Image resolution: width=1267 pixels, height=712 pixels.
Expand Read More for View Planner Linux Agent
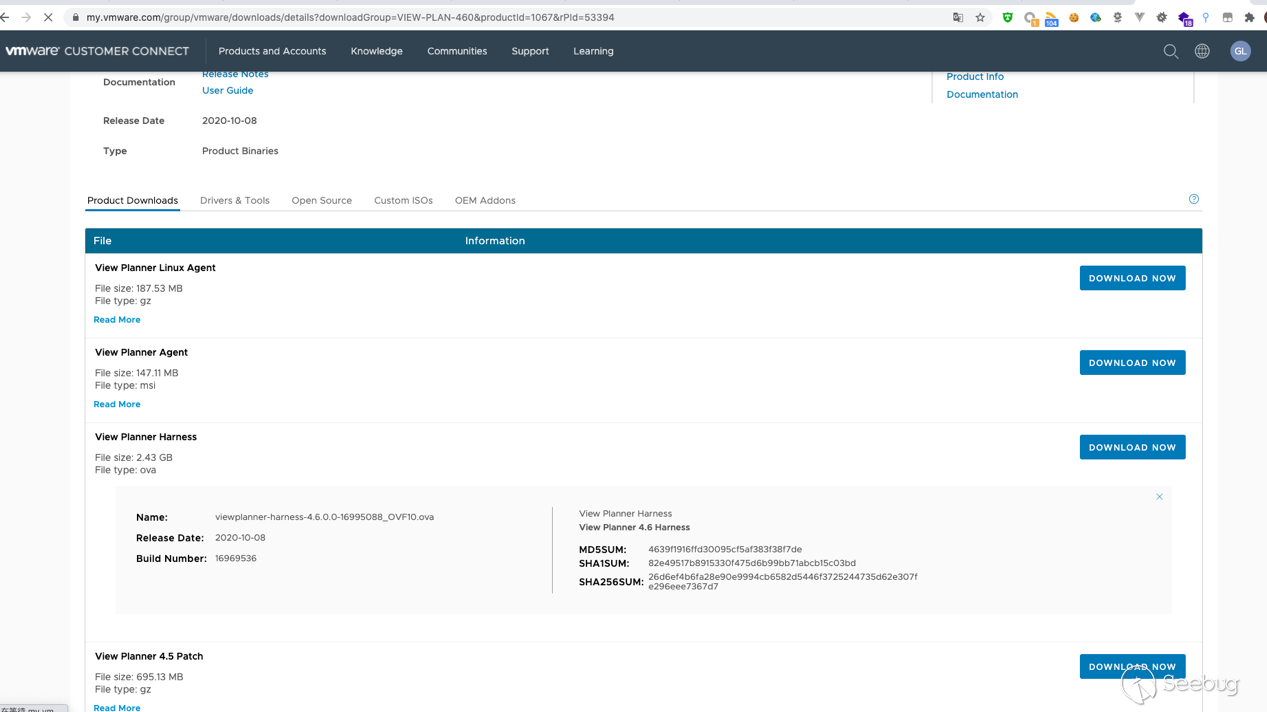(x=117, y=320)
